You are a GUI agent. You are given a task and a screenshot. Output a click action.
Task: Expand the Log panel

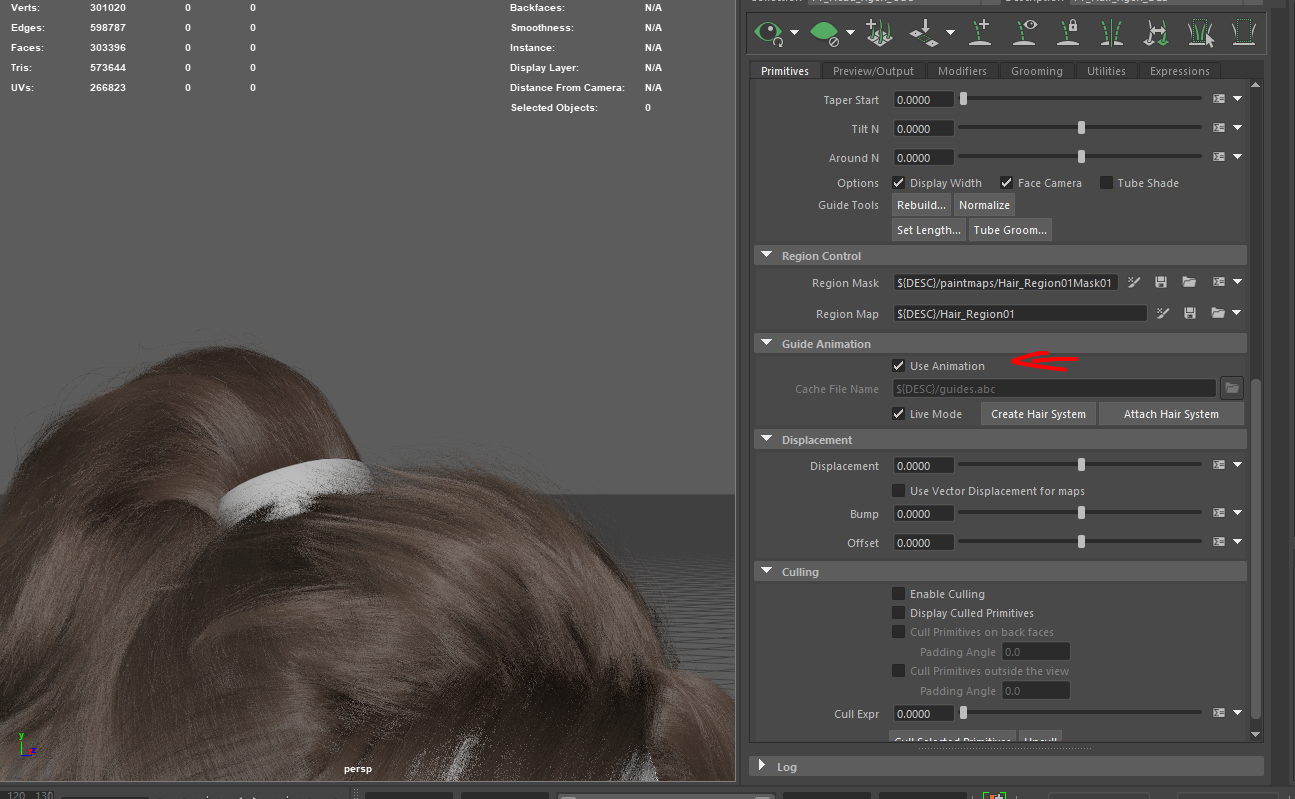point(762,766)
